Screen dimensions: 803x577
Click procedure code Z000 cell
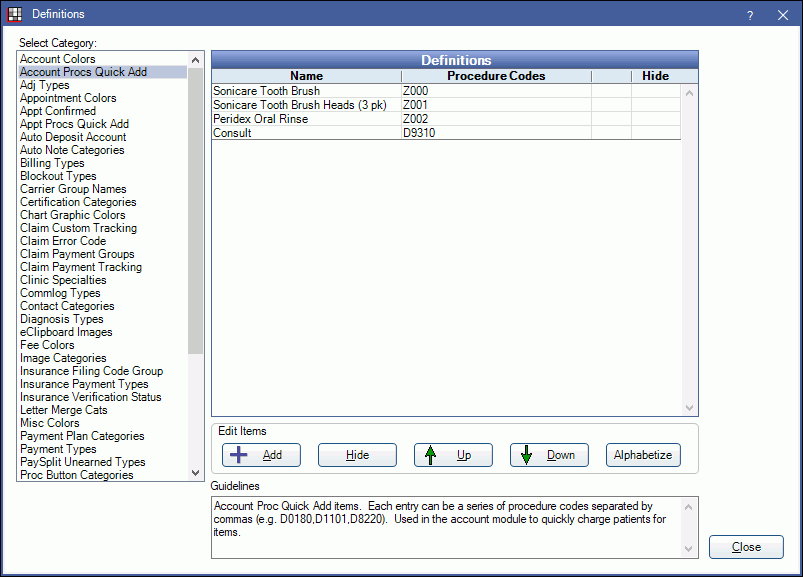496,91
